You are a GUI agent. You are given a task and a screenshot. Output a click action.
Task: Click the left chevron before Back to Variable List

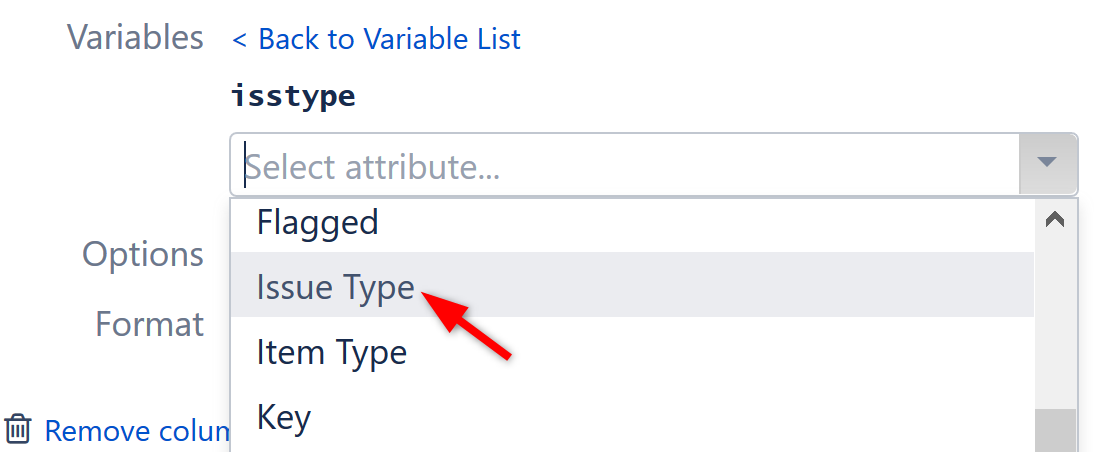click(240, 40)
